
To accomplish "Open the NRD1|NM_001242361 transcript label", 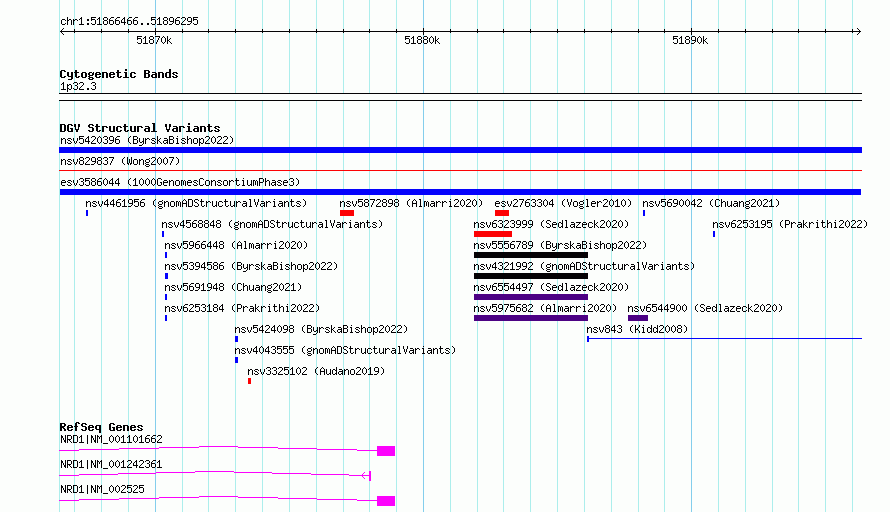I will tap(111, 464).
